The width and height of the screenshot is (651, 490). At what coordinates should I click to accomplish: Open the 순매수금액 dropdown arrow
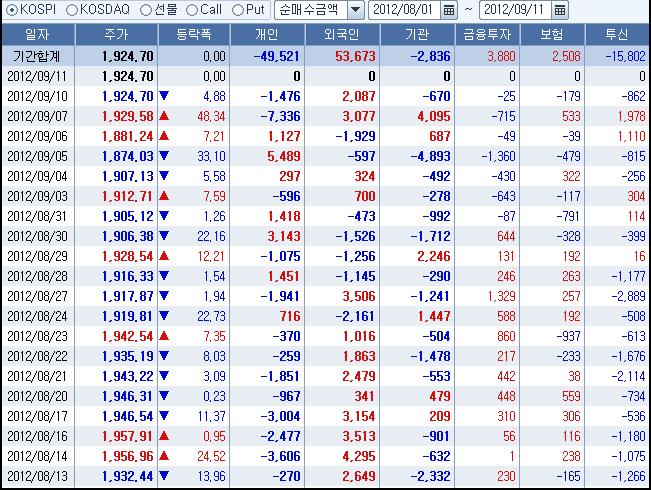click(355, 10)
